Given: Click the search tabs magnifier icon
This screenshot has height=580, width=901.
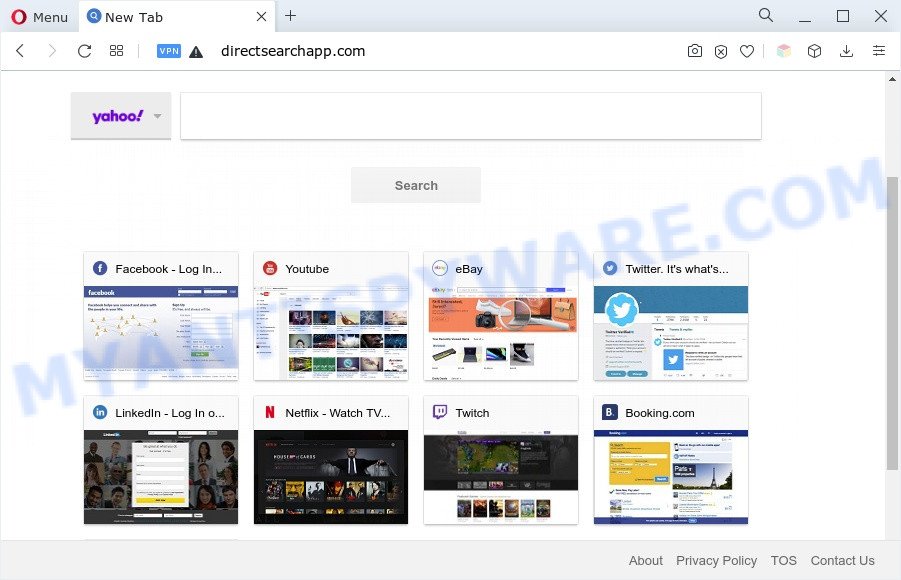Looking at the screenshot, I should [766, 16].
